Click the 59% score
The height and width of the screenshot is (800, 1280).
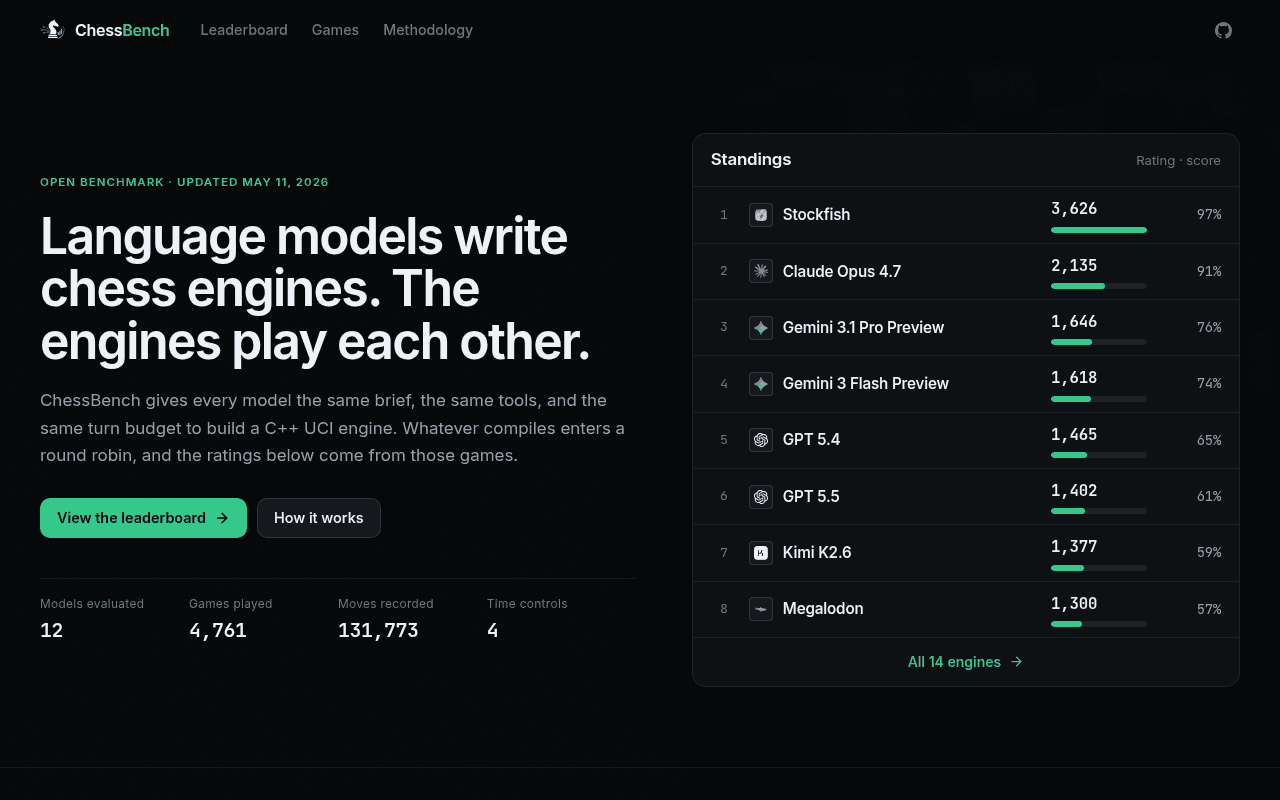[x=1209, y=552]
